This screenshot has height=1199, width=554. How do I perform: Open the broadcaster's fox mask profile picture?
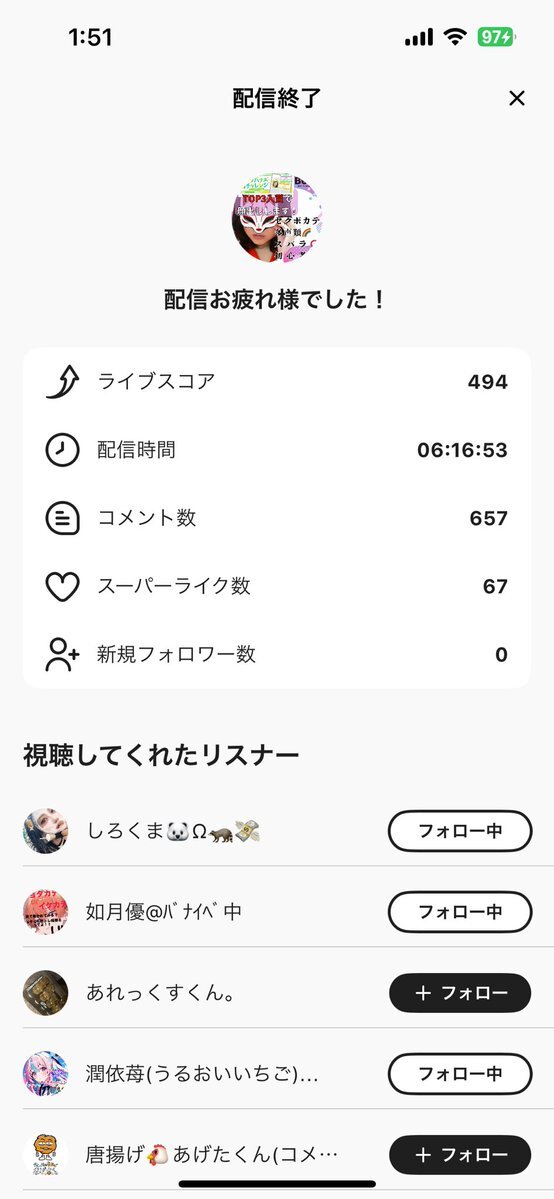[277, 219]
